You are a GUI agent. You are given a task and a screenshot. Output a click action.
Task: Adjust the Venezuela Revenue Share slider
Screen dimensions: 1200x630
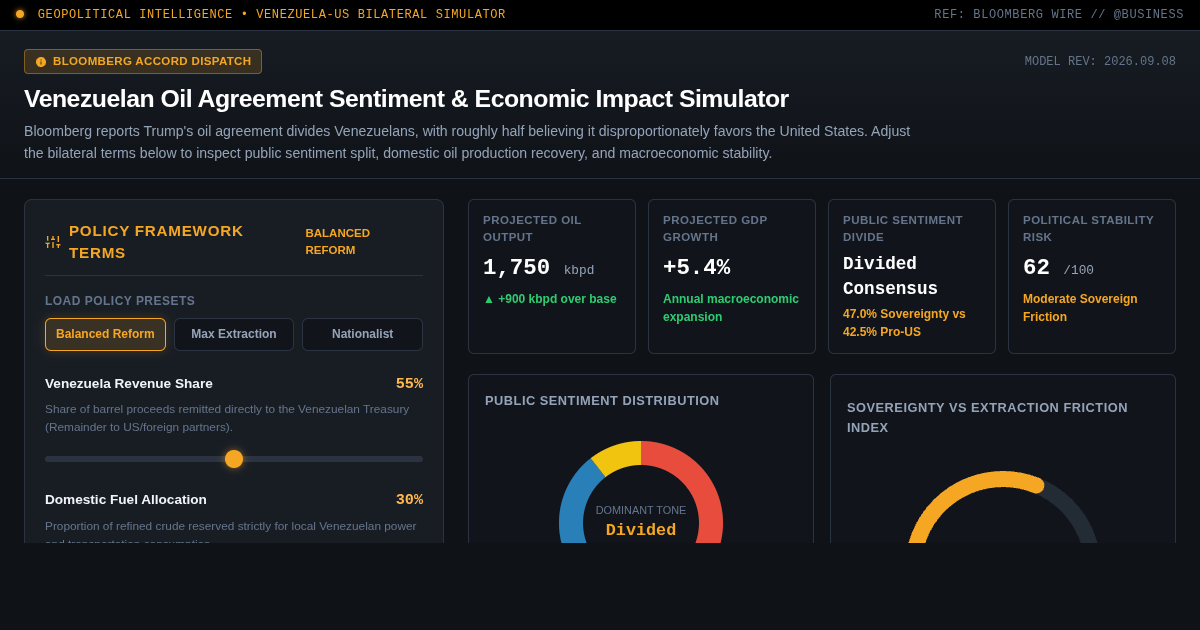click(234, 459)
